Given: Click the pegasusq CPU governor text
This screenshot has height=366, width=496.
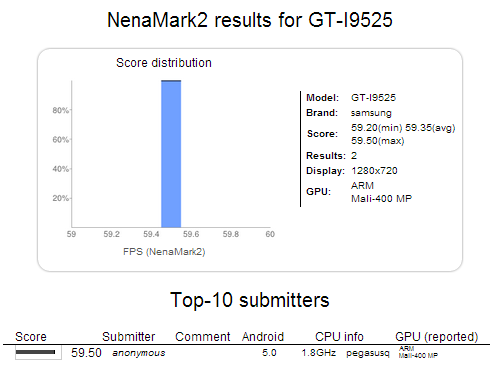Looking at the screenshot, I should (368, 353).
